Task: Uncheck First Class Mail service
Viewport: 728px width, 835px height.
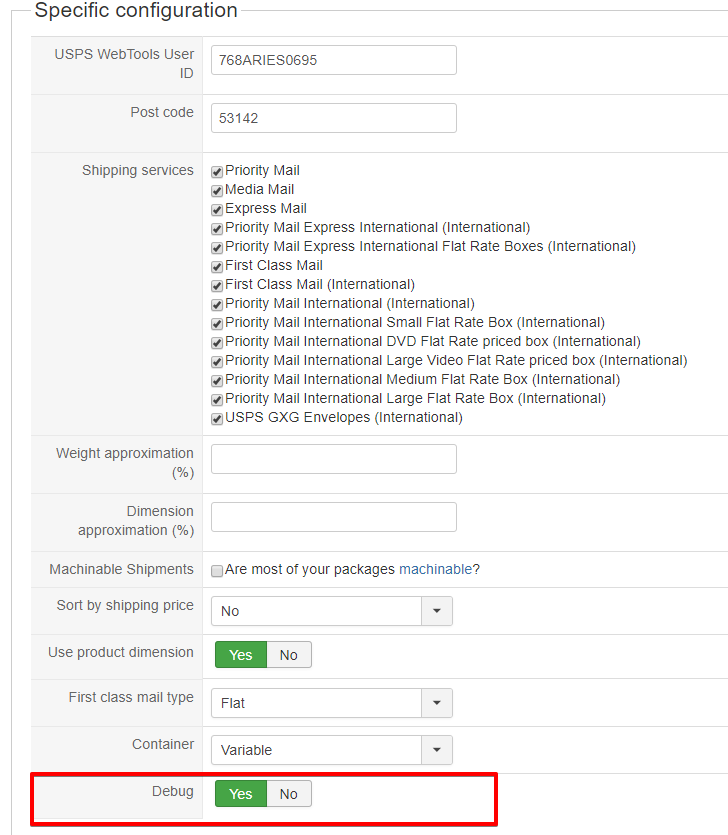Action: [217, 267]
